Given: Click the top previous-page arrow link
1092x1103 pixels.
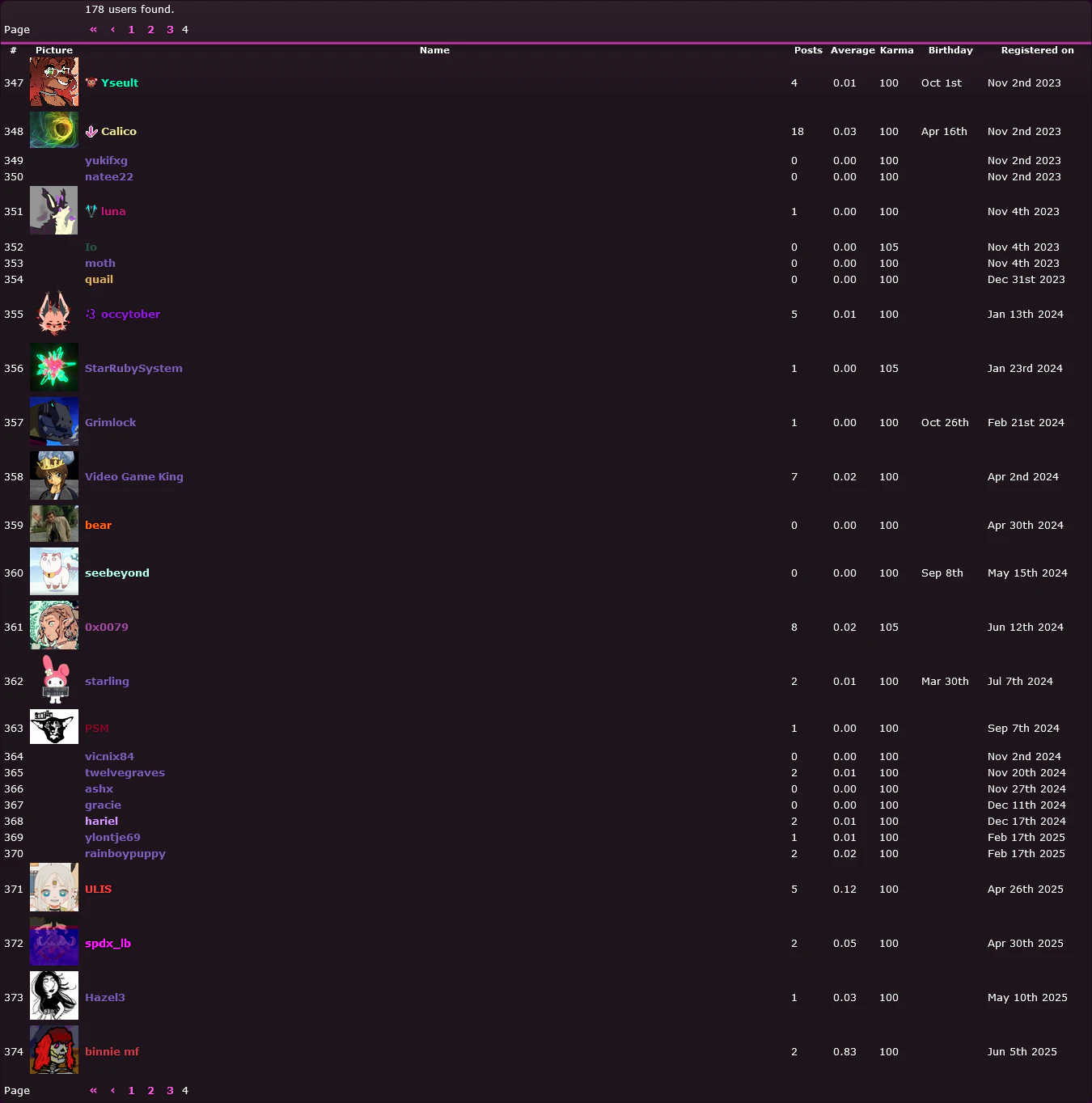Looking at the screenshot, I should 112,30.
